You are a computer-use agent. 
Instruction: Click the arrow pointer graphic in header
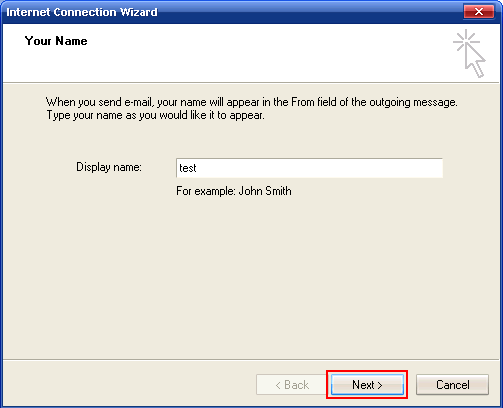click(x=476, y=61)
